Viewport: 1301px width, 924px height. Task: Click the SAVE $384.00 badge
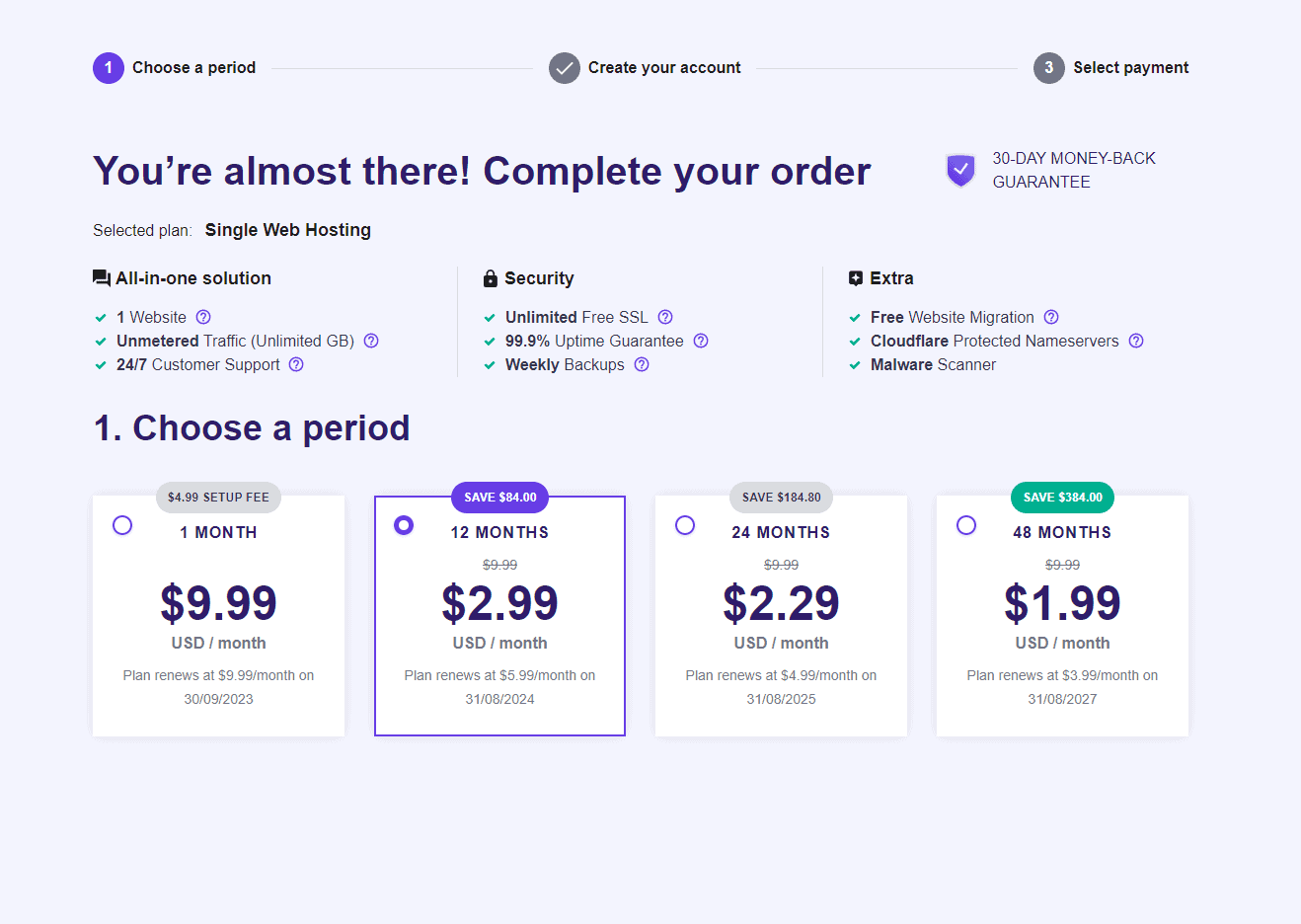coord(1062,498)
